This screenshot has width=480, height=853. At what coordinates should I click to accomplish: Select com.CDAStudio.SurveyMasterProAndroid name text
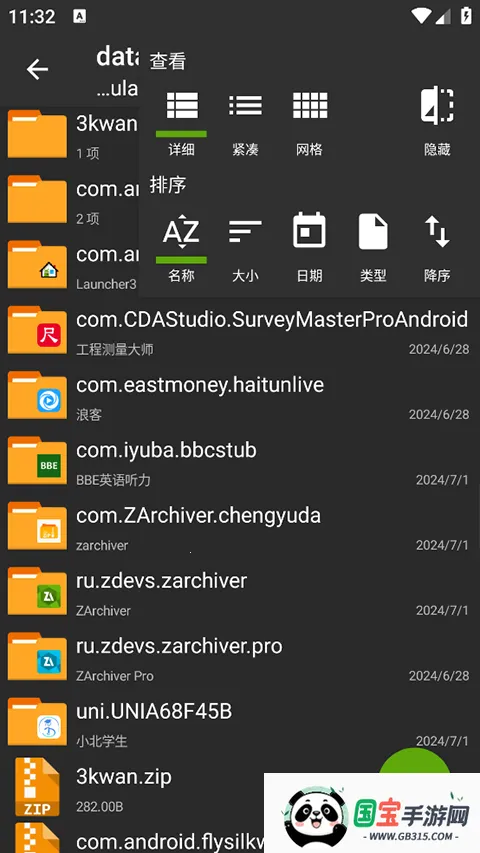pos(272,319)
